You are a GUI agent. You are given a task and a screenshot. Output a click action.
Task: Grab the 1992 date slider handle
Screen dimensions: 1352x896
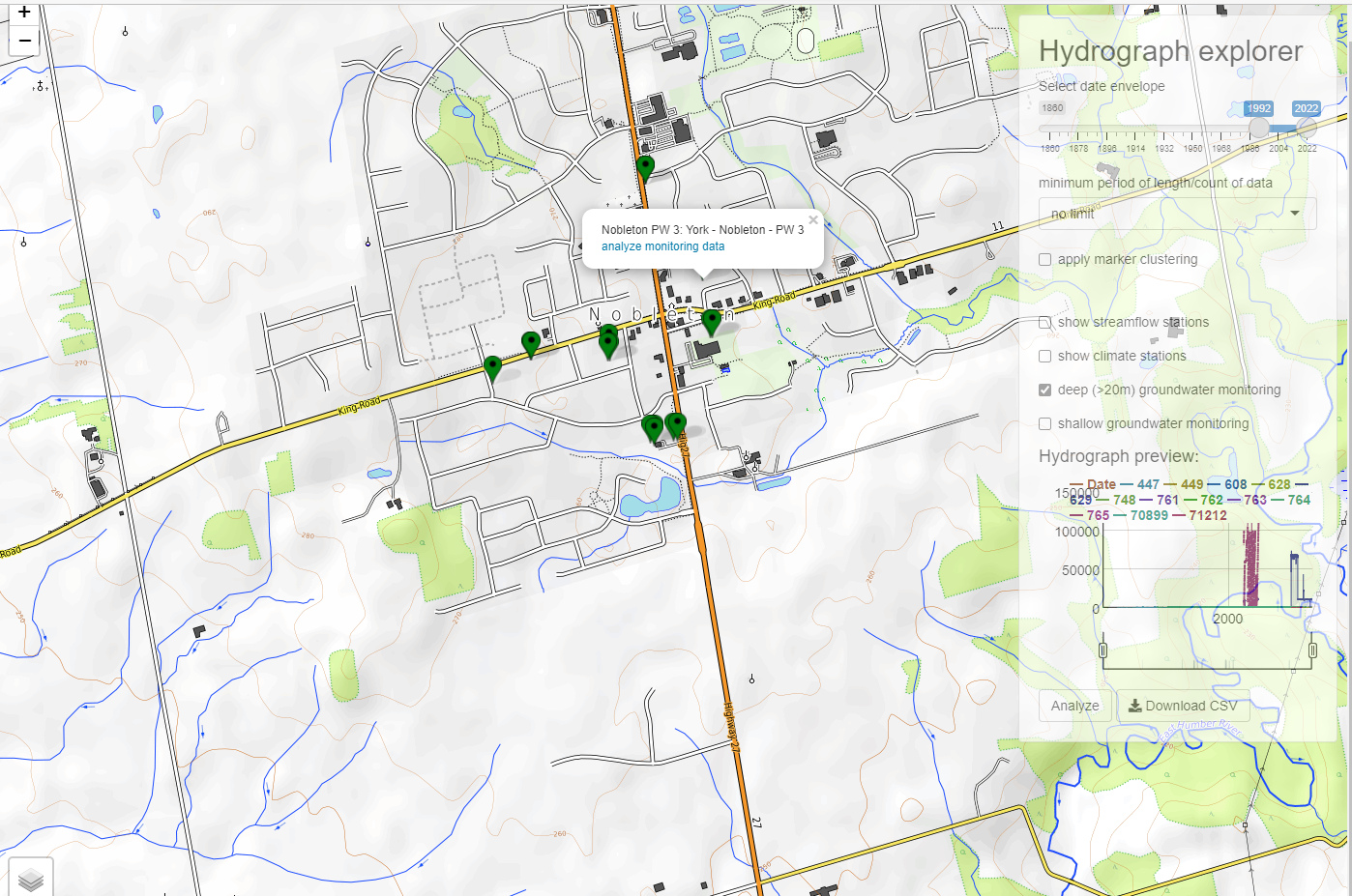point(1259,128)
